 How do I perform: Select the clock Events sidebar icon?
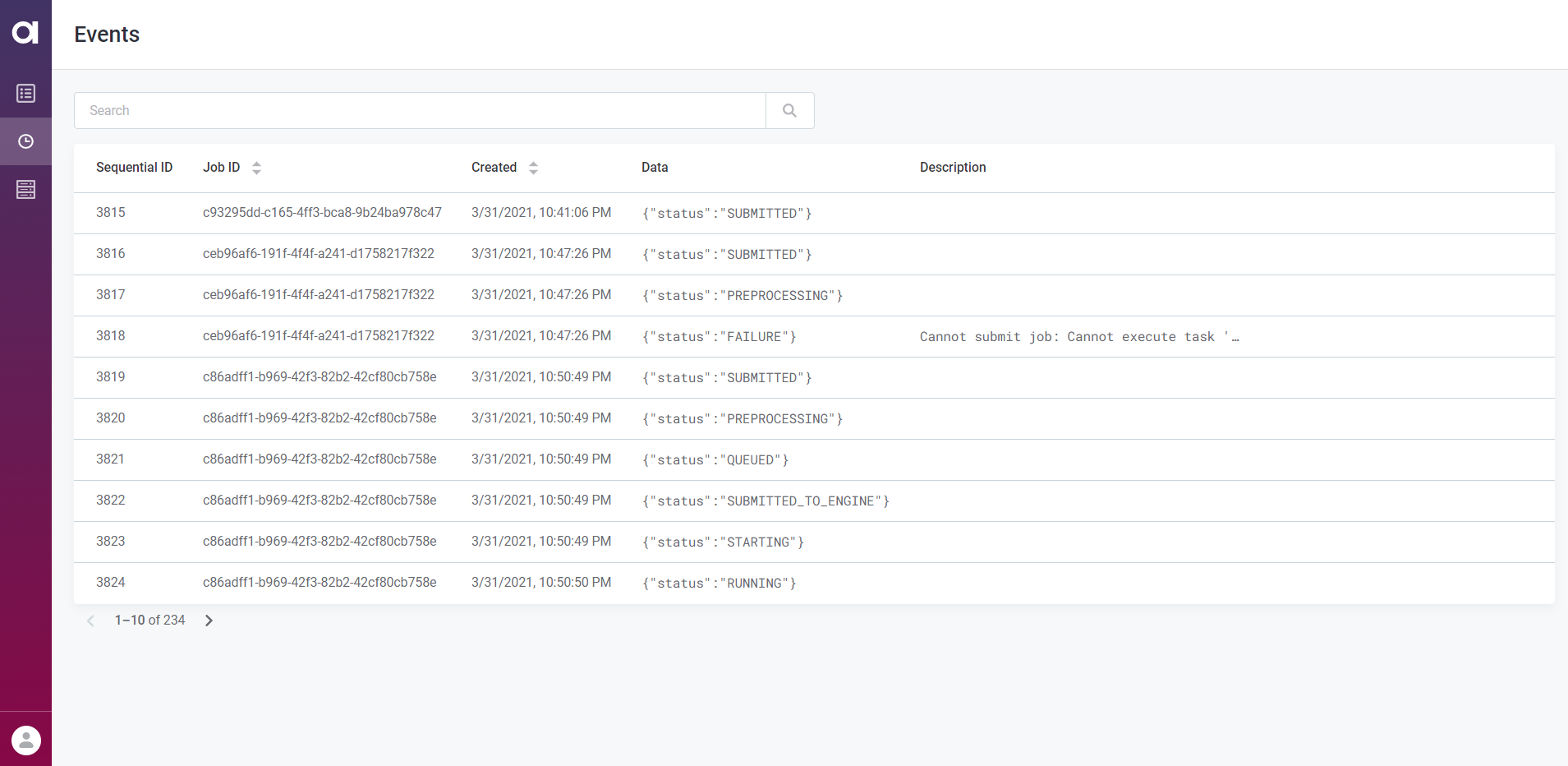click(25, 141)
